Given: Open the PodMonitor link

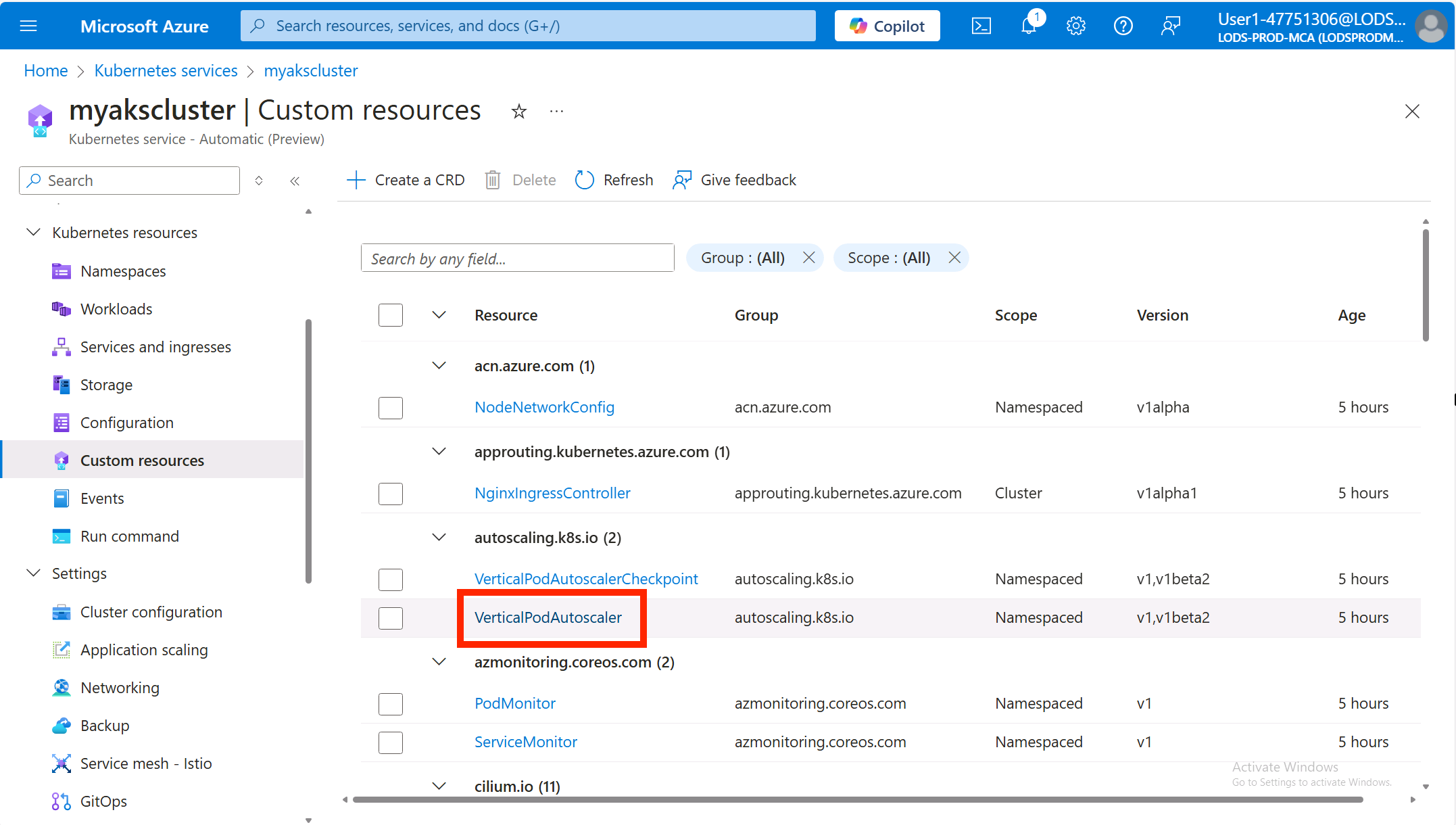Looking at the screenshot, I should point(515,703).
